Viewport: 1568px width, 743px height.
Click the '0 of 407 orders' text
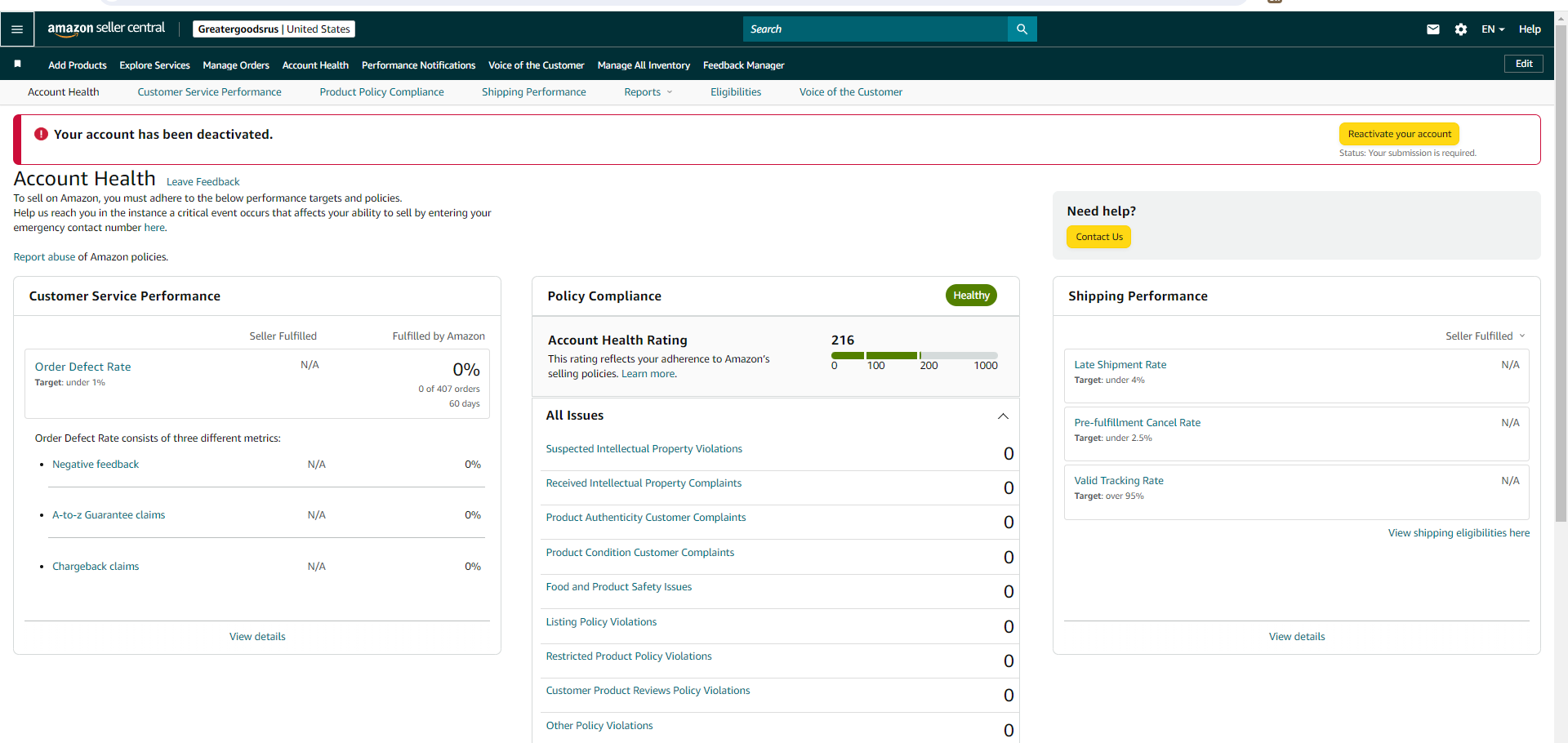(x=449, y=389)
